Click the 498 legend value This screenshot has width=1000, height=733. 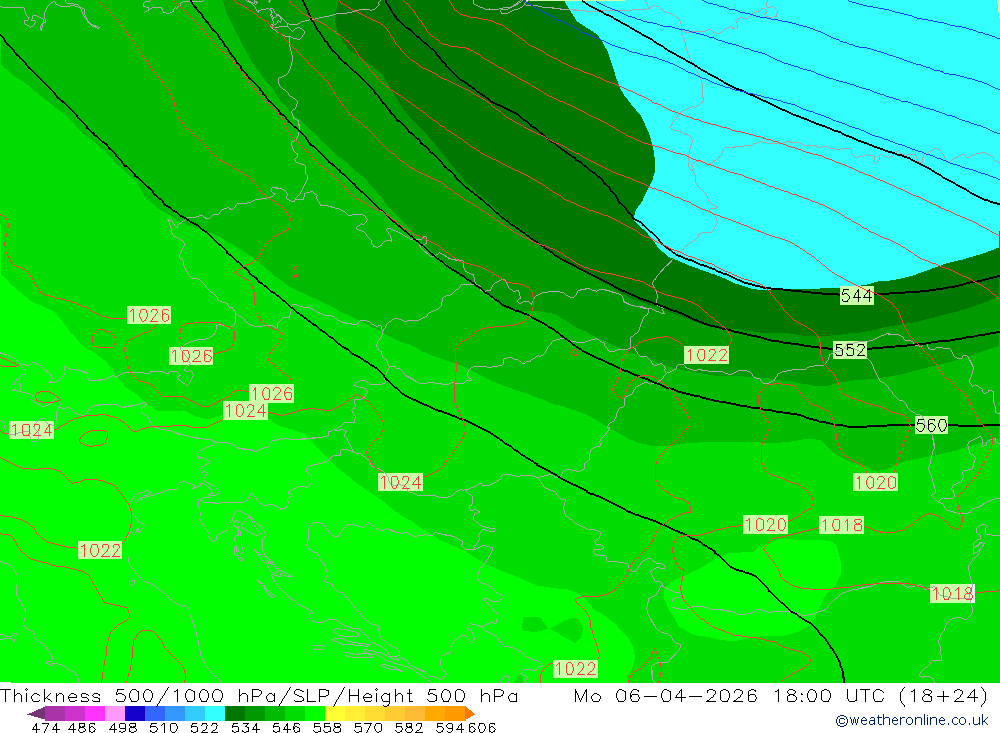(x=122, y=728)
